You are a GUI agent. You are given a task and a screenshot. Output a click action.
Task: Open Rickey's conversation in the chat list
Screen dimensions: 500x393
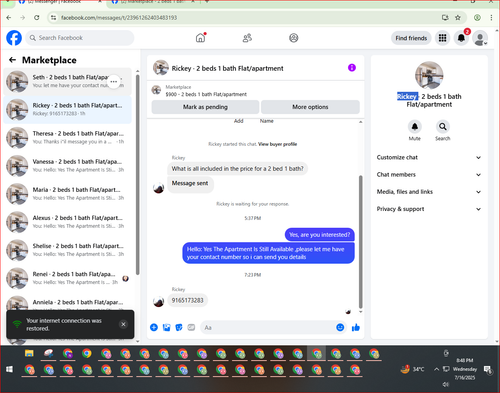[67, 110]
